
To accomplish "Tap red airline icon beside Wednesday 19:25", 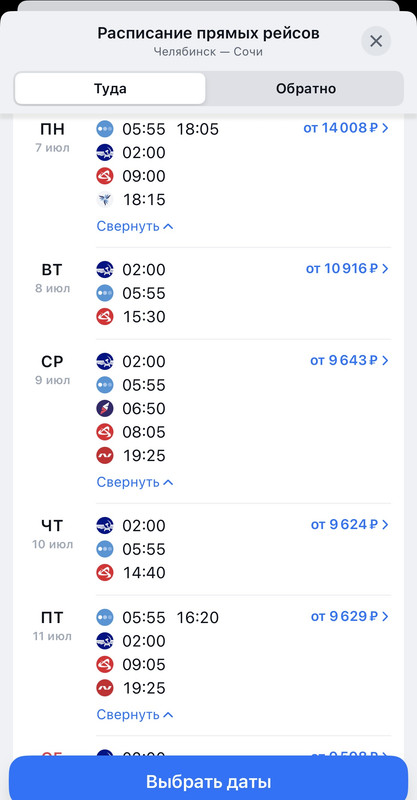I will click(x=105, y=456).
